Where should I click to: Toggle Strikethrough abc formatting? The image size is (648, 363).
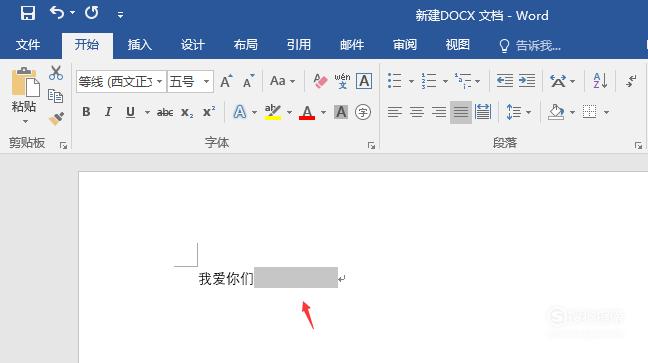[165, 112]
